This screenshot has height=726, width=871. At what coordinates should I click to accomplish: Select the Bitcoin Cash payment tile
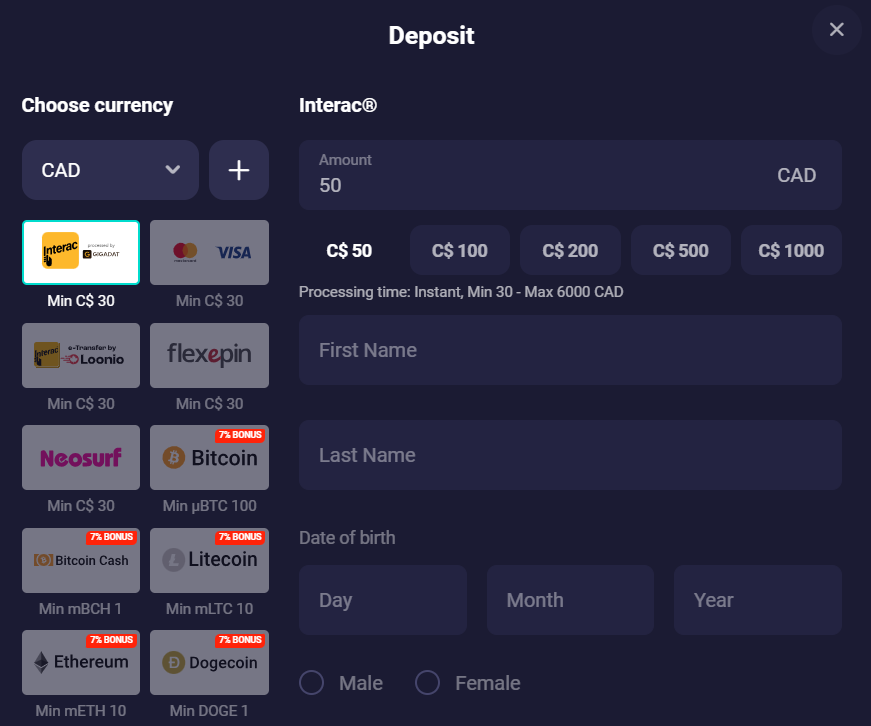81,560
